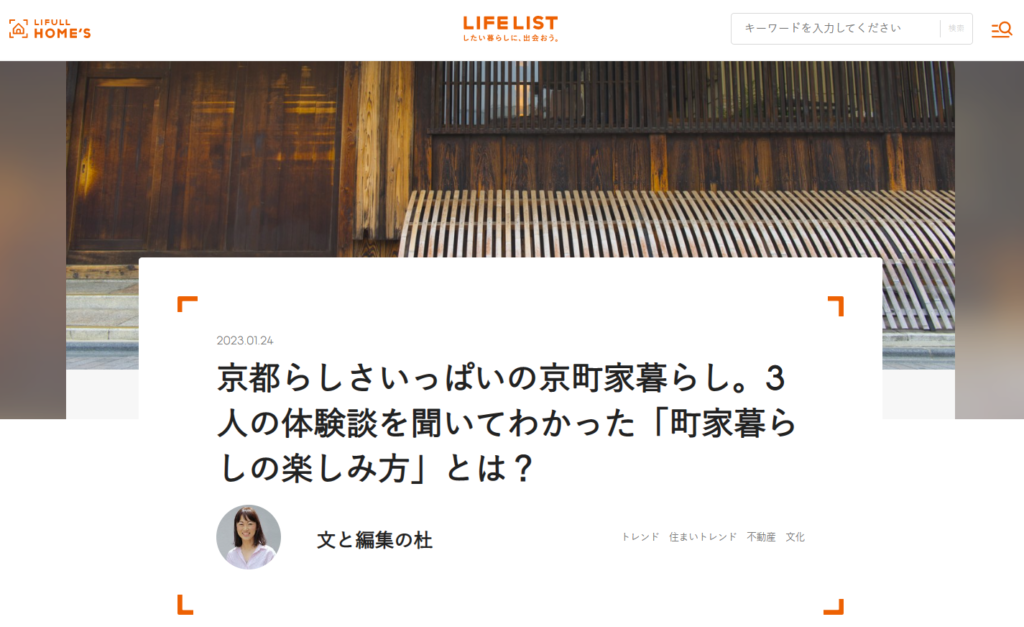Click the 検索 search button

point(956,29)
